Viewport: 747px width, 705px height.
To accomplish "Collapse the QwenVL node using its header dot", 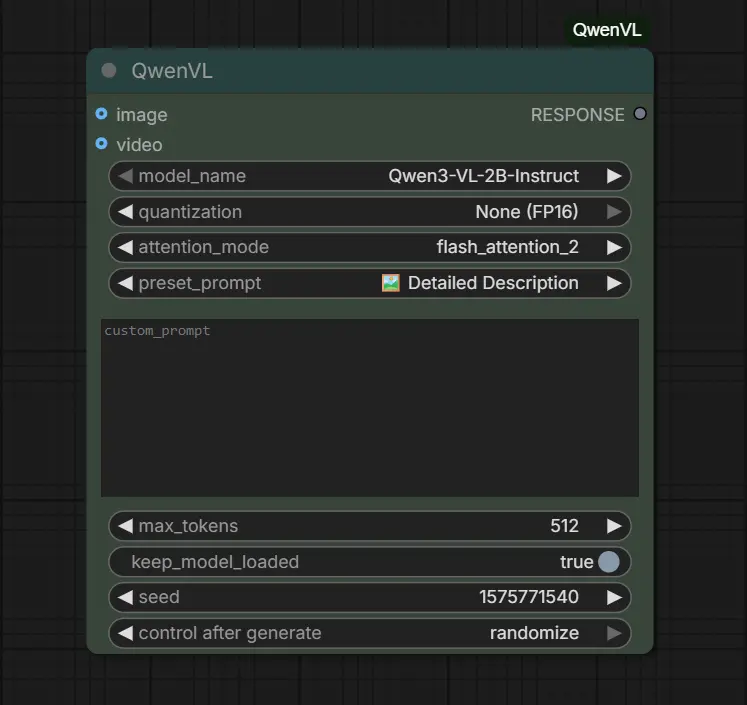I will 109,71.
